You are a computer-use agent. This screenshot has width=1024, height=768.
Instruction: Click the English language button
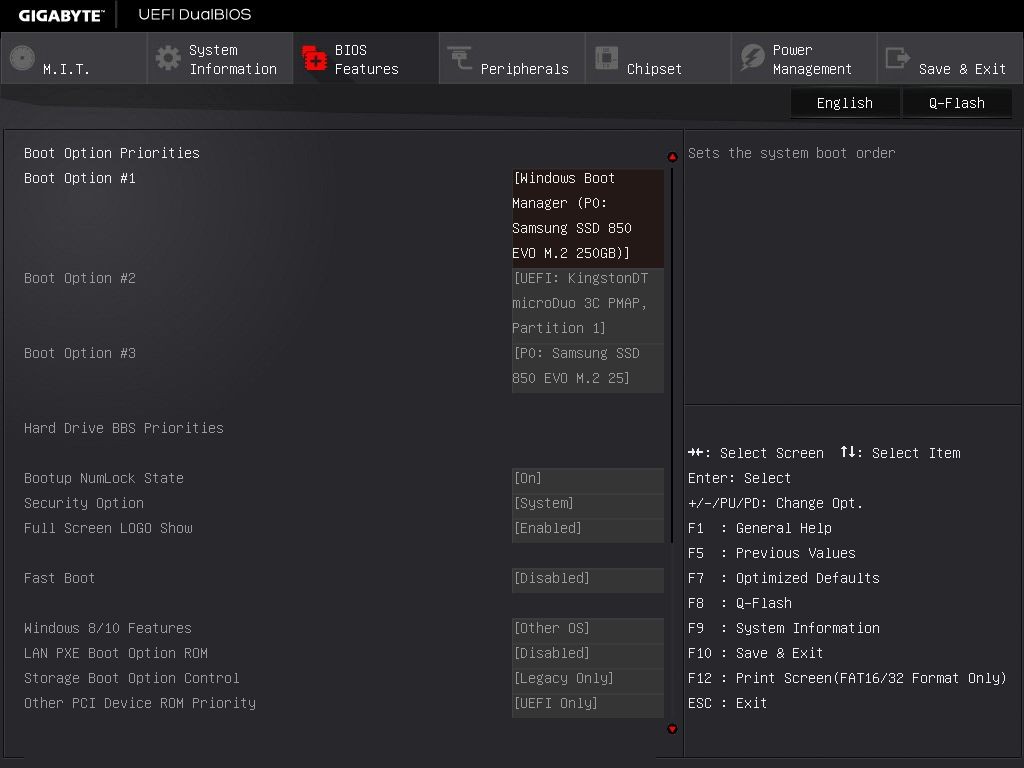[x=844, y=103]
